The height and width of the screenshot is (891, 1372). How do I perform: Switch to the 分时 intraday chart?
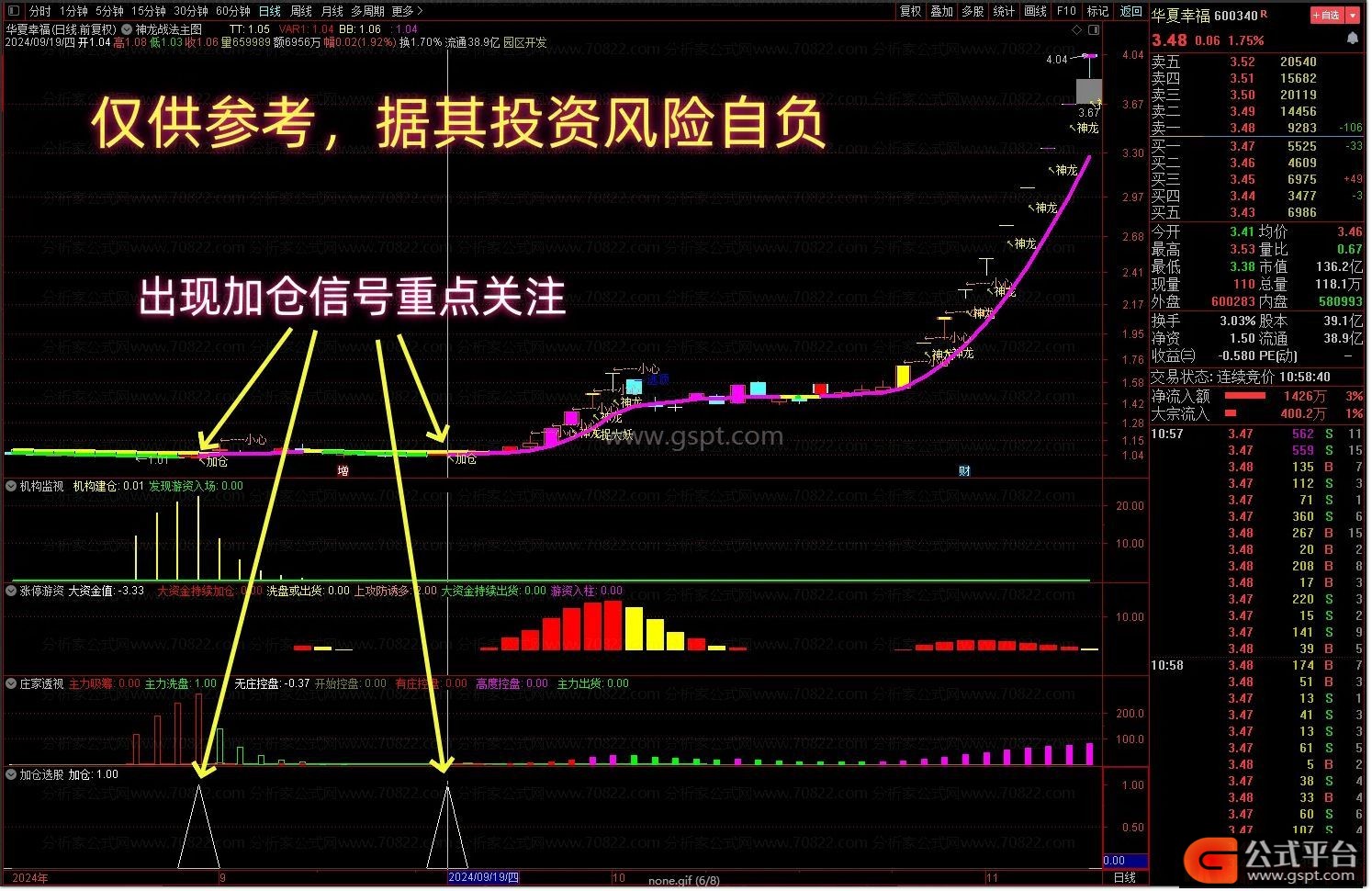click(x=39, y=11)
